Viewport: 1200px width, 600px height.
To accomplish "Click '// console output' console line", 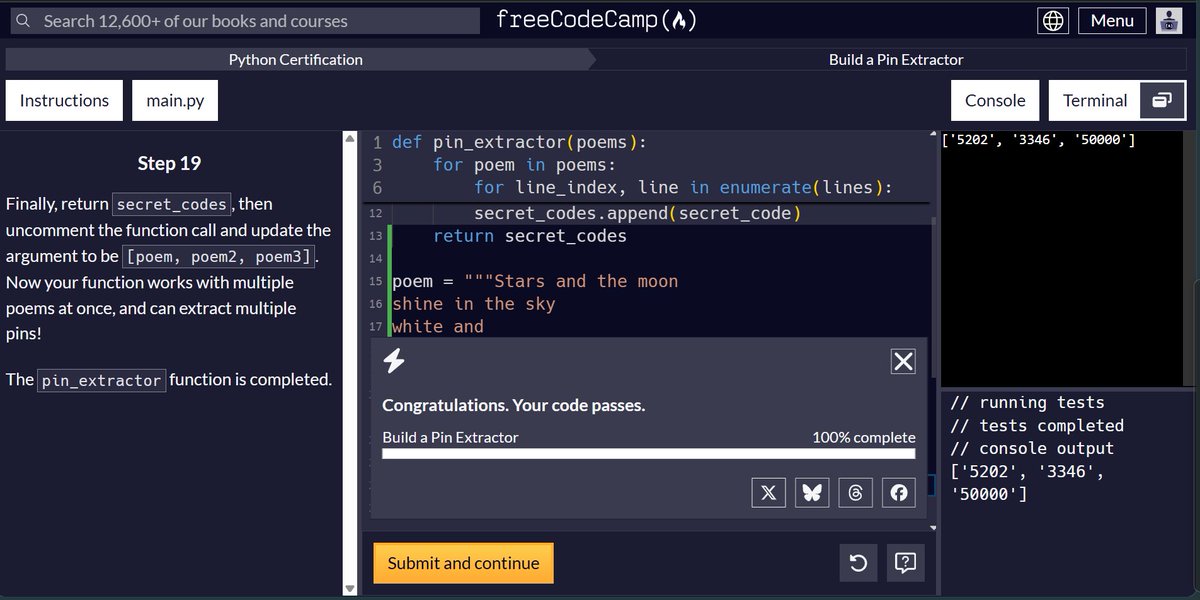I will point(1032,449).
